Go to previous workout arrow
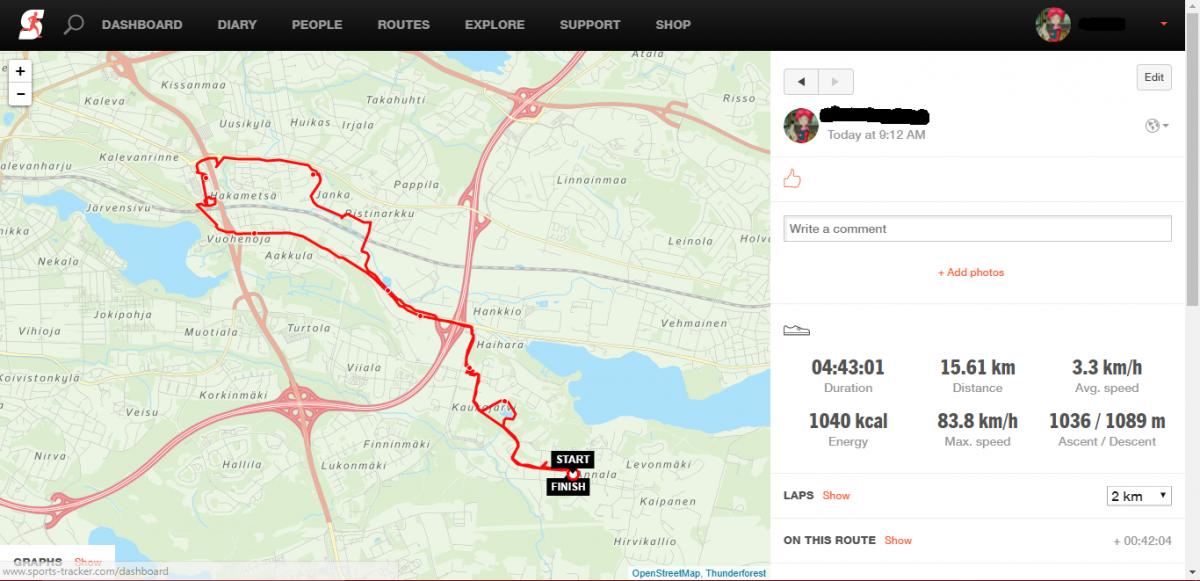1200x581 pixels. [x=801, y=81]
